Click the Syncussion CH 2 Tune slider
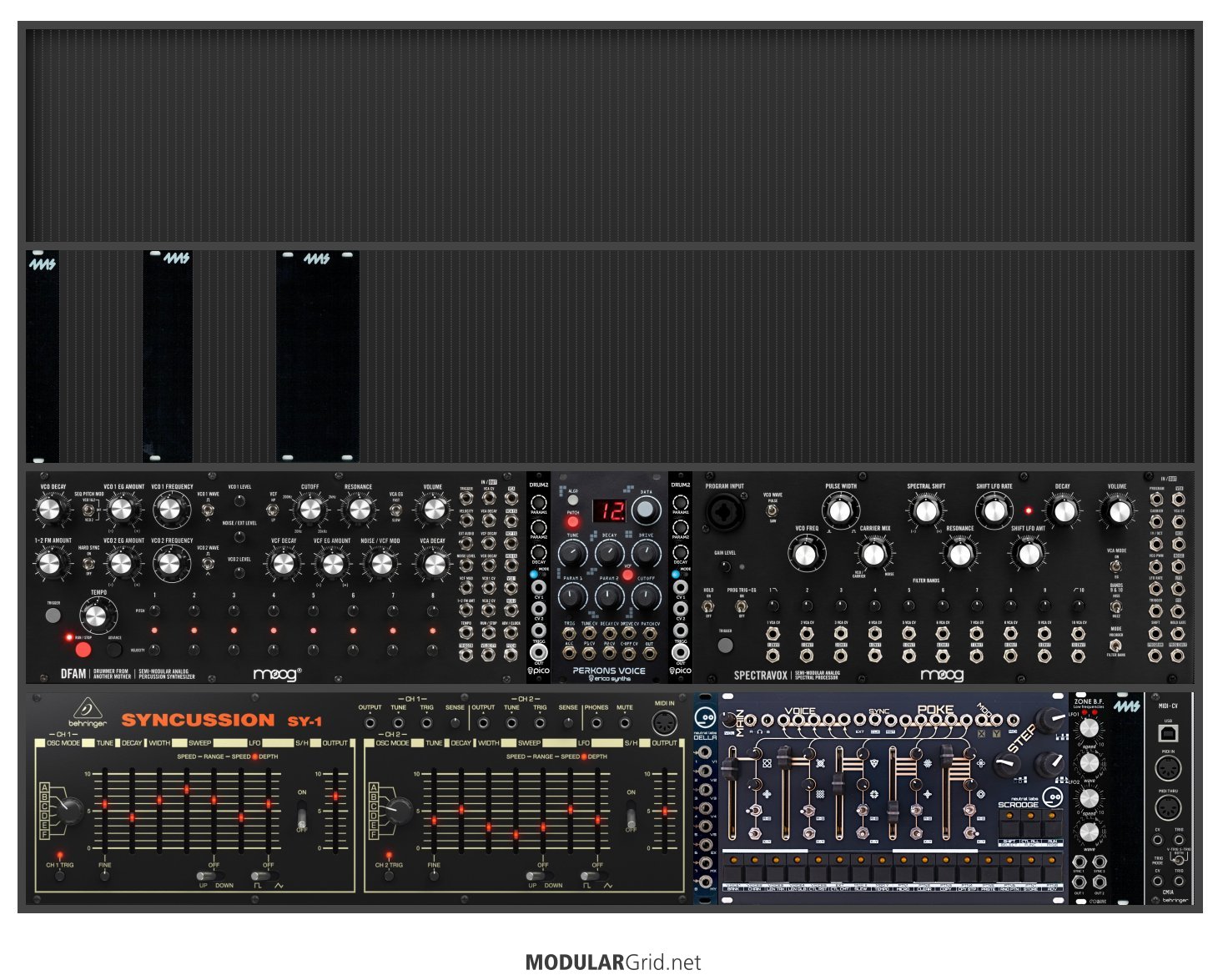The height and width of the screenshot is (980, 1228). [x=434, y=821]
